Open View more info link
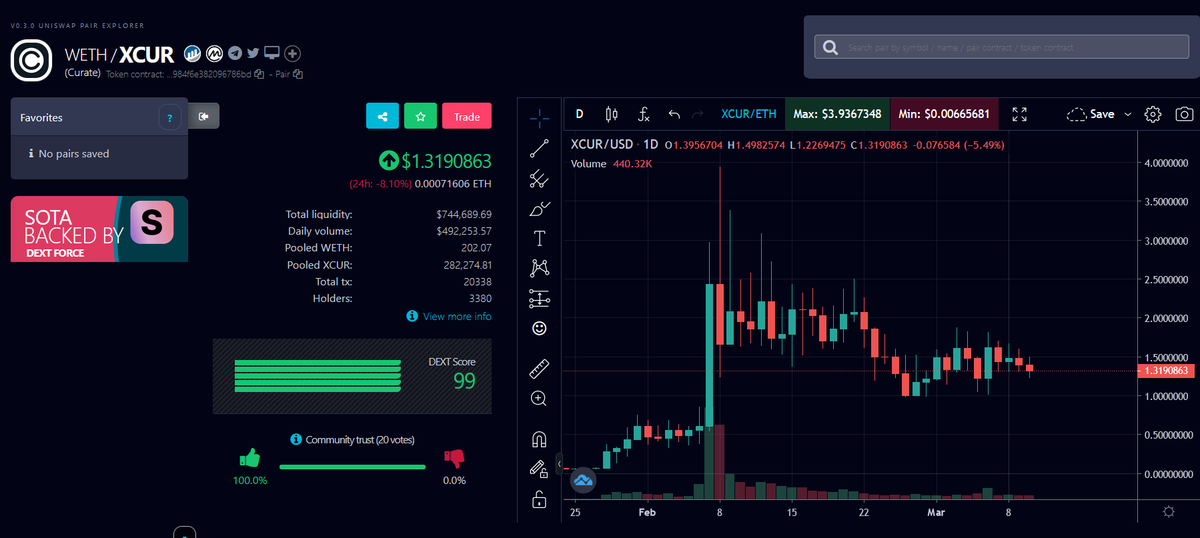 449,316
